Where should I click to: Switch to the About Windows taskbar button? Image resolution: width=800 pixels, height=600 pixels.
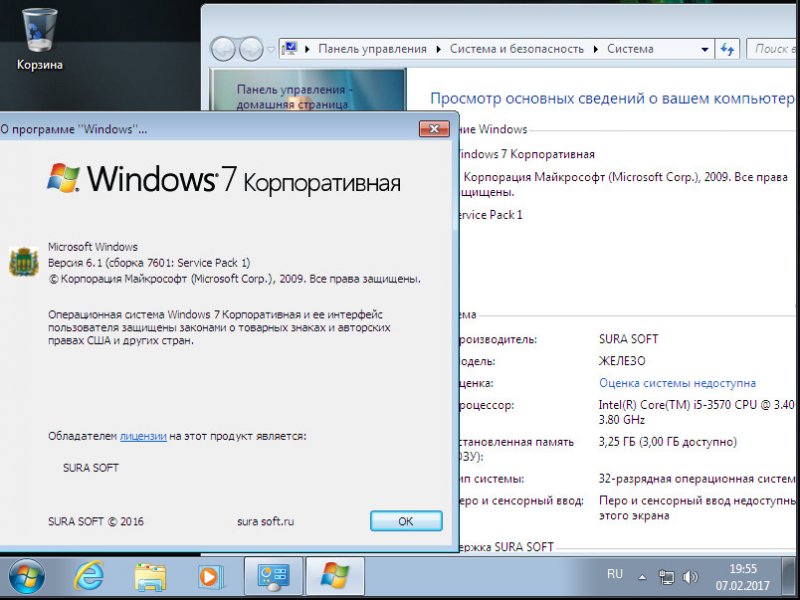335,577
